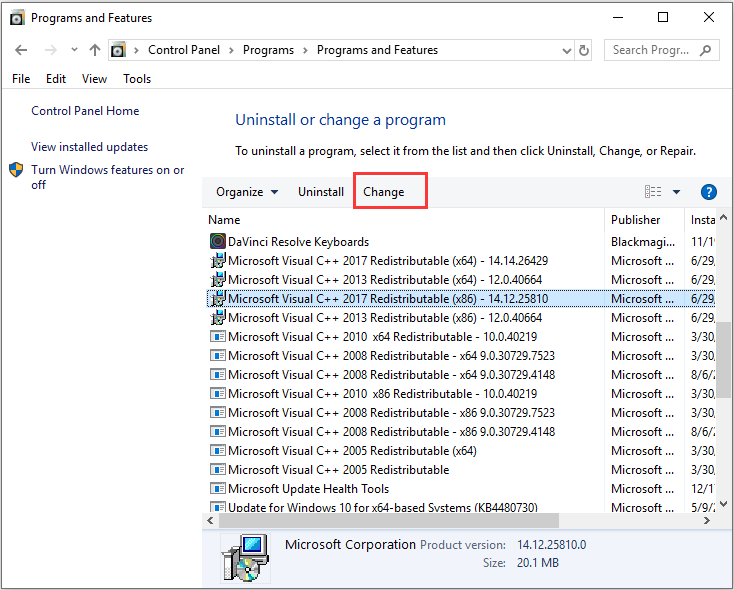Click the Microsoft Update Health Tools icon
Image resolution: width=734 pixels, height=590 pixels.
pos(218,489)
